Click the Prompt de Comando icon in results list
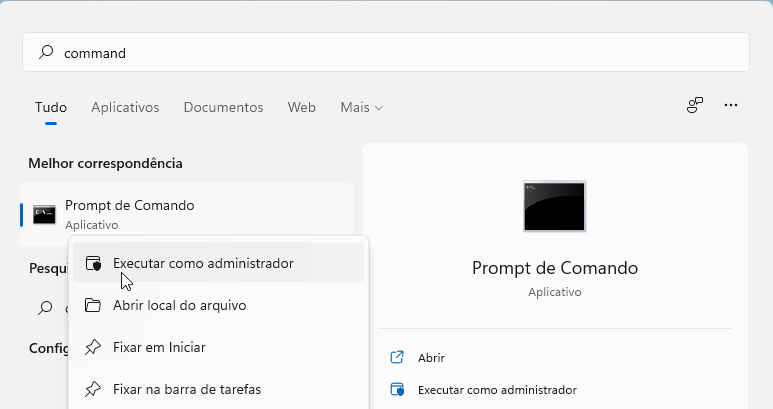The width and height of the screenshot is (773, 409). pos(44,215)
